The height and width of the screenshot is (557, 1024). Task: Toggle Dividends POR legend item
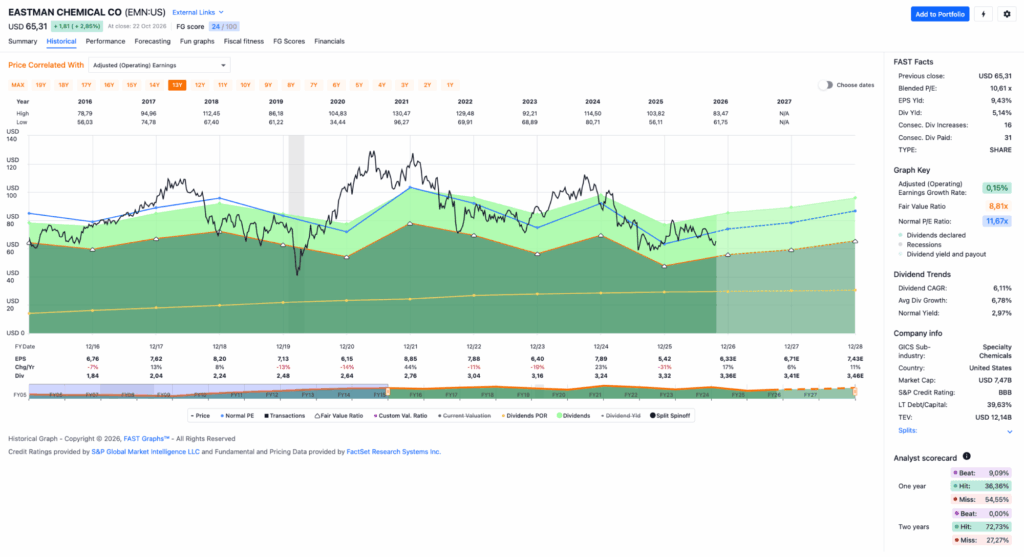[x=524, y=415]
